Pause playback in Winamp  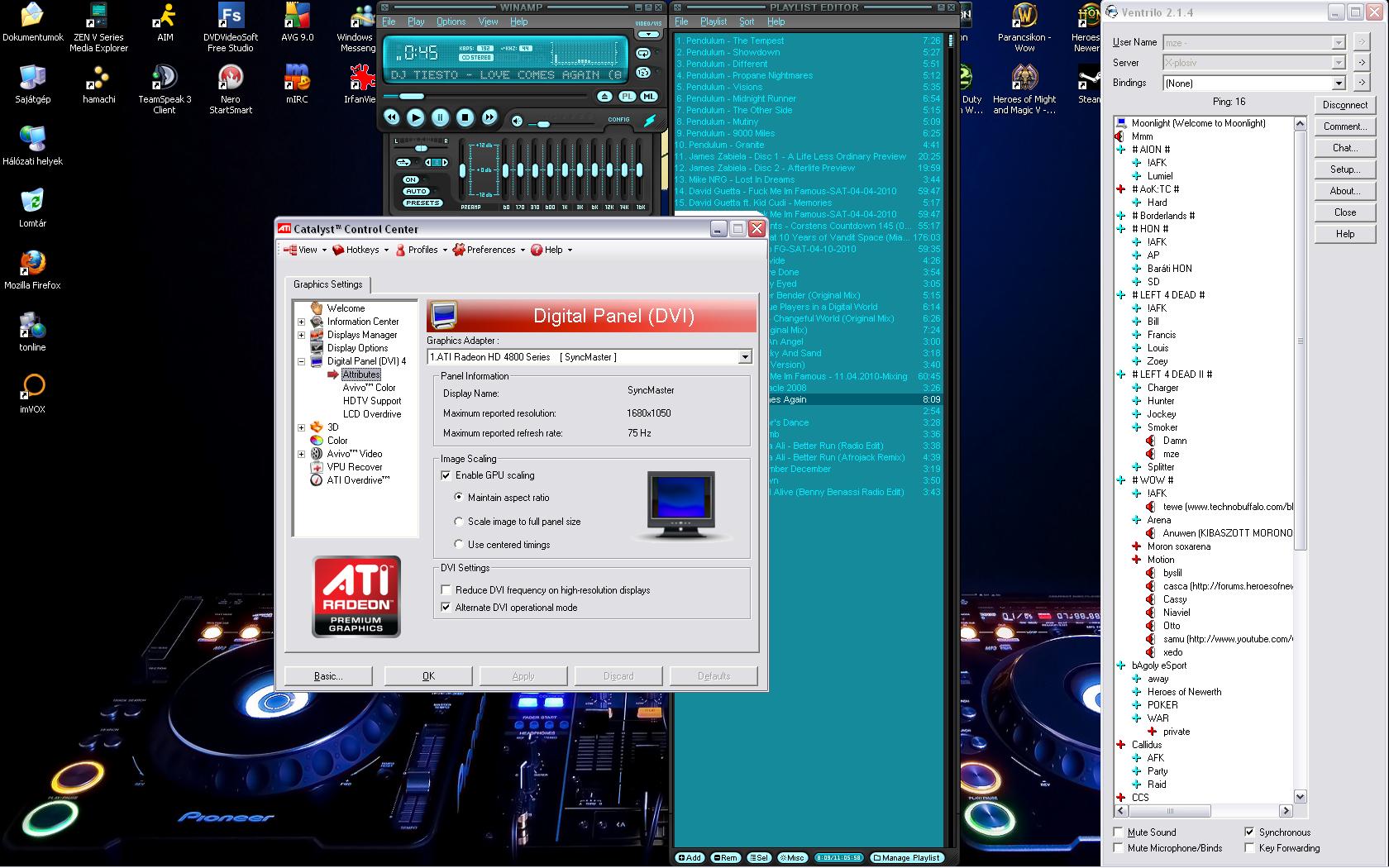coord(440,118)
